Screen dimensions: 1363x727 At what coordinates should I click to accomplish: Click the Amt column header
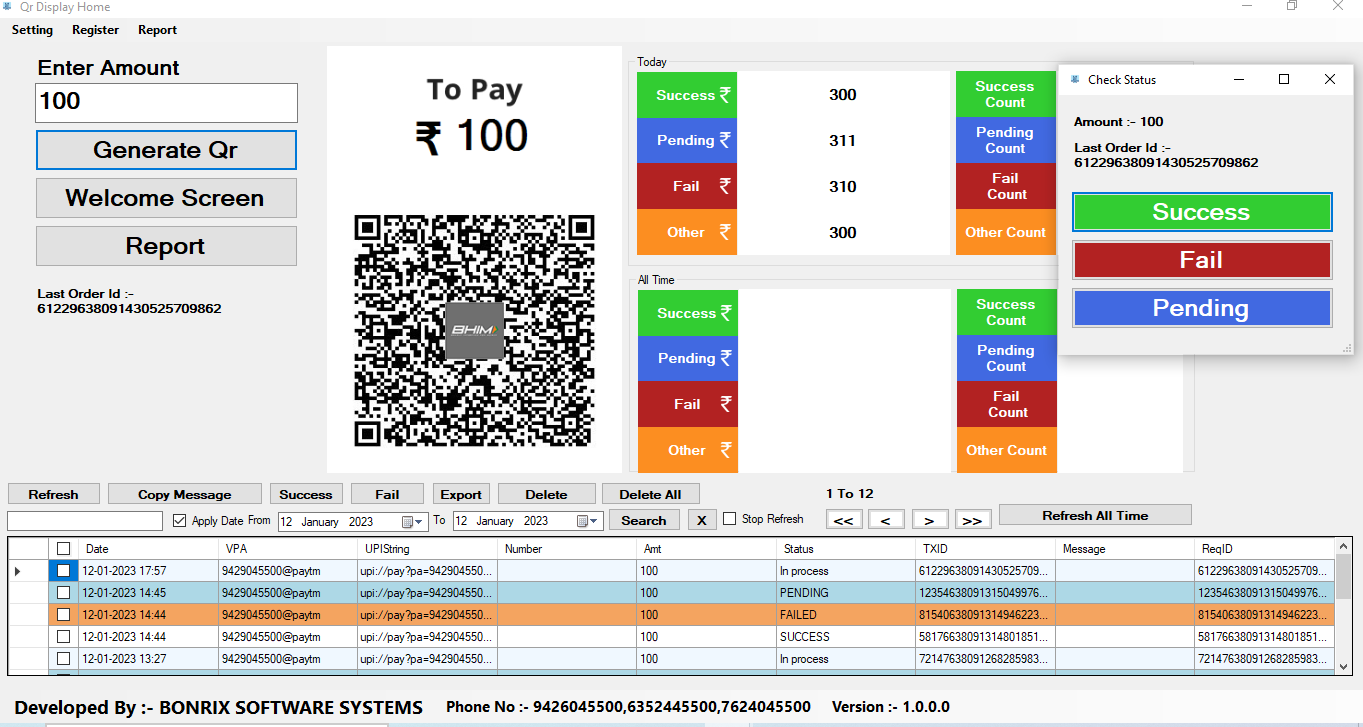click(x=707, y=548)
